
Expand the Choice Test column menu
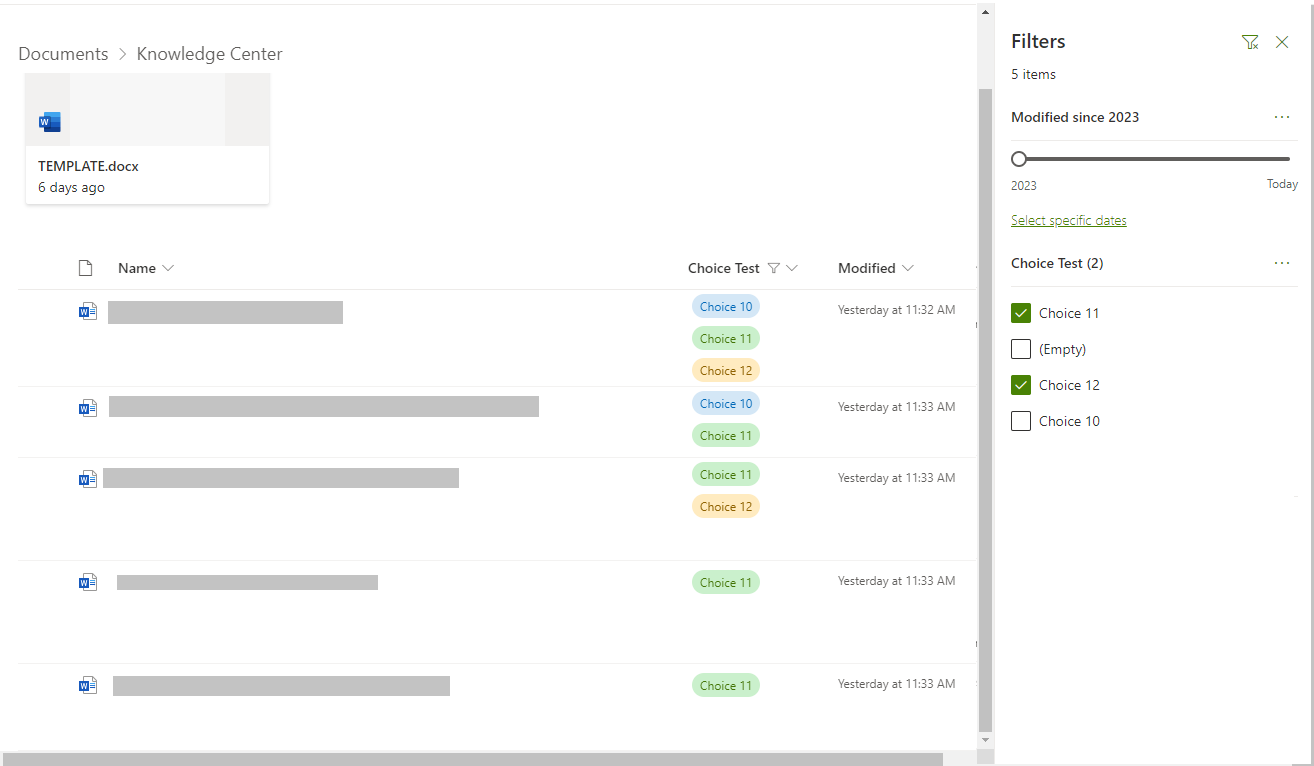point(792,268)
